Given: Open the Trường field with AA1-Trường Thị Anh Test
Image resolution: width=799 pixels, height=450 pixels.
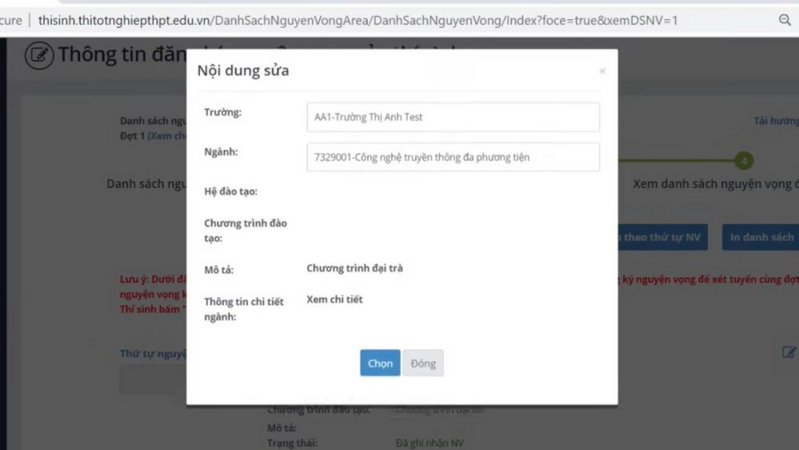Looking at the screenshot, I should pos(453,117).
